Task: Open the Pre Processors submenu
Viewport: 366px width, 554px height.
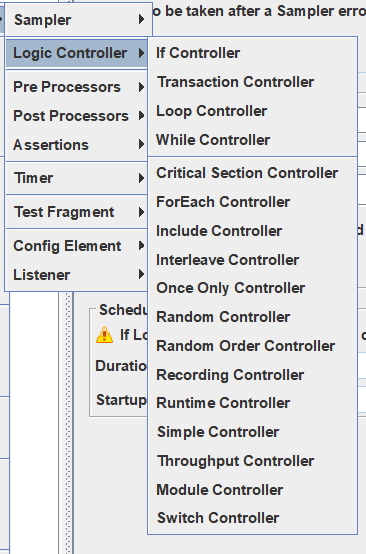Action: pos(77,87)
